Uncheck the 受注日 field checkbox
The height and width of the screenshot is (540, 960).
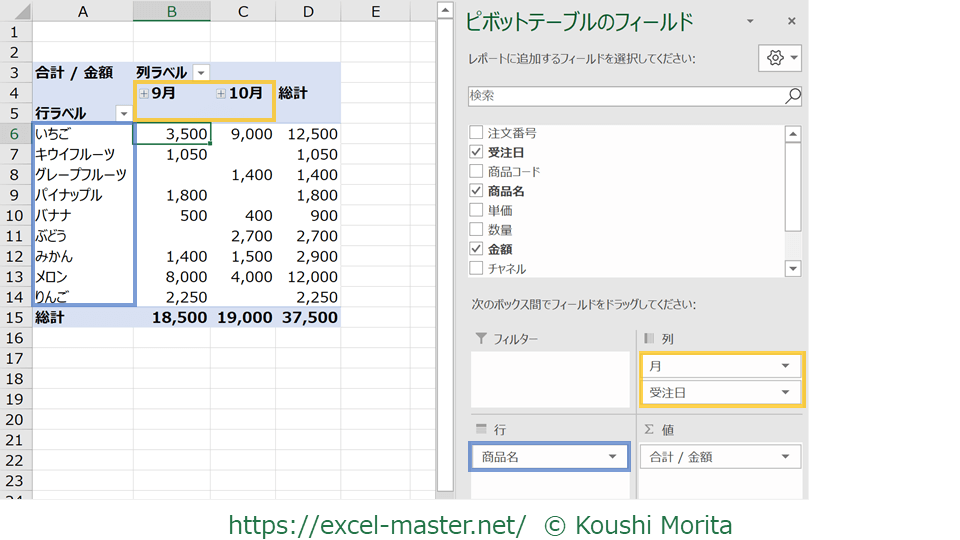coord(477,152)
